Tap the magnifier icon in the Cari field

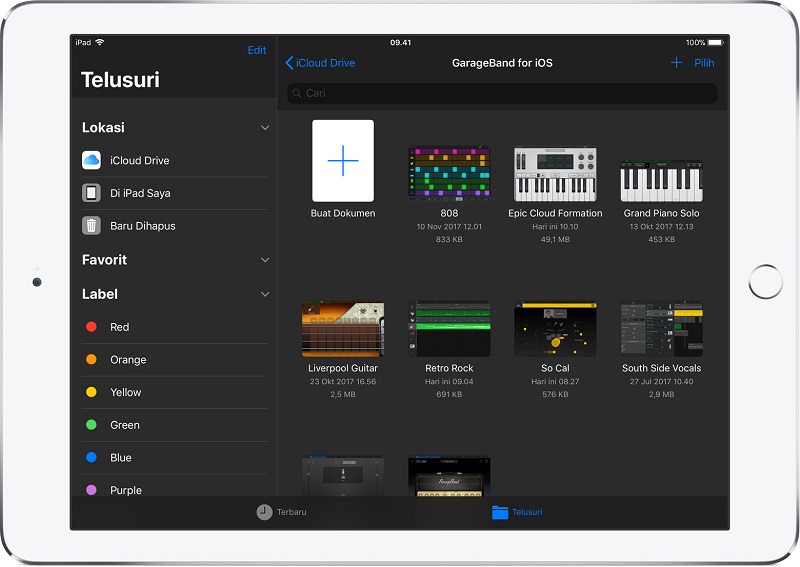coord(297,93)
